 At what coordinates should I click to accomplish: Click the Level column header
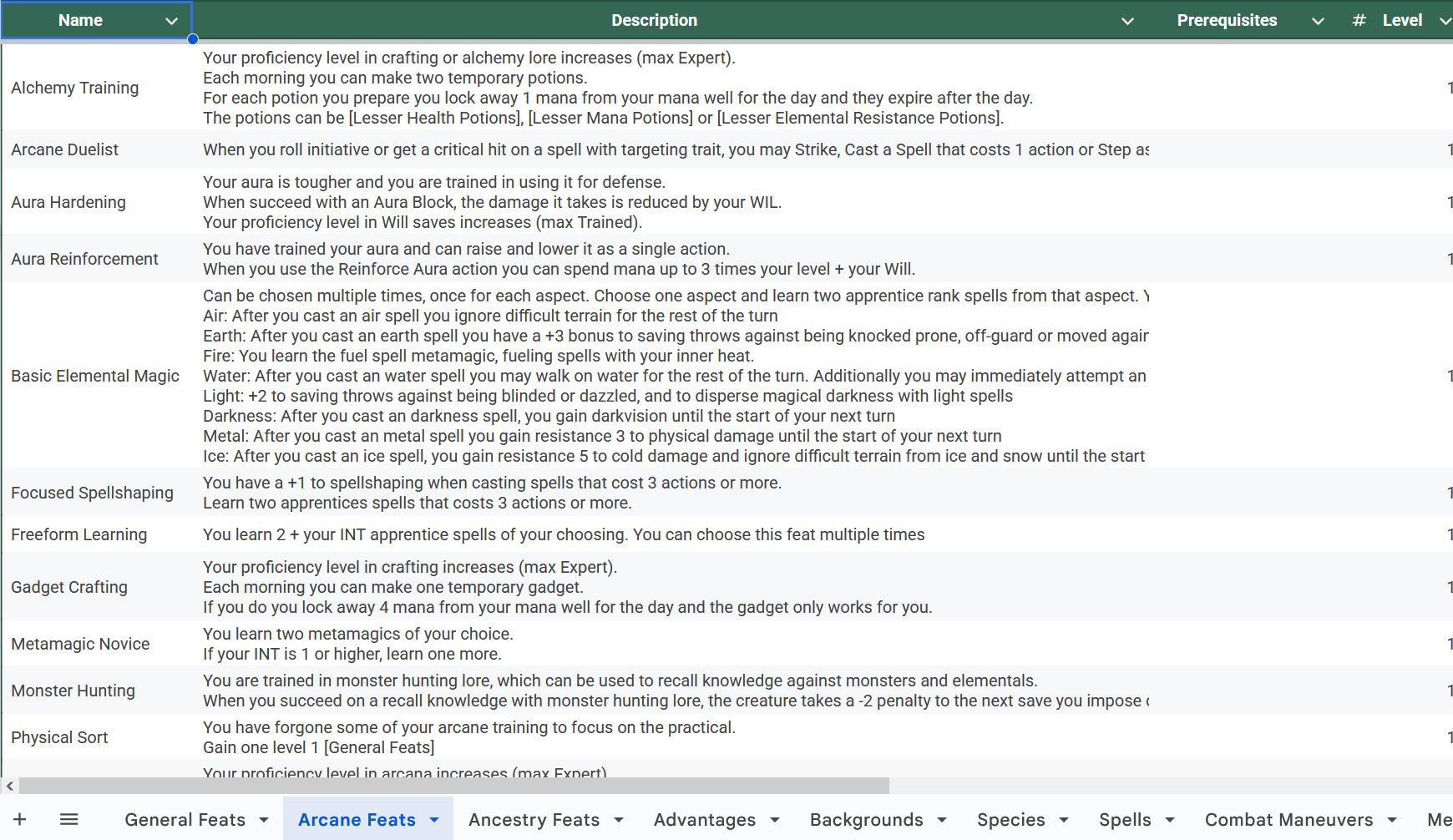pos(1401,20)
